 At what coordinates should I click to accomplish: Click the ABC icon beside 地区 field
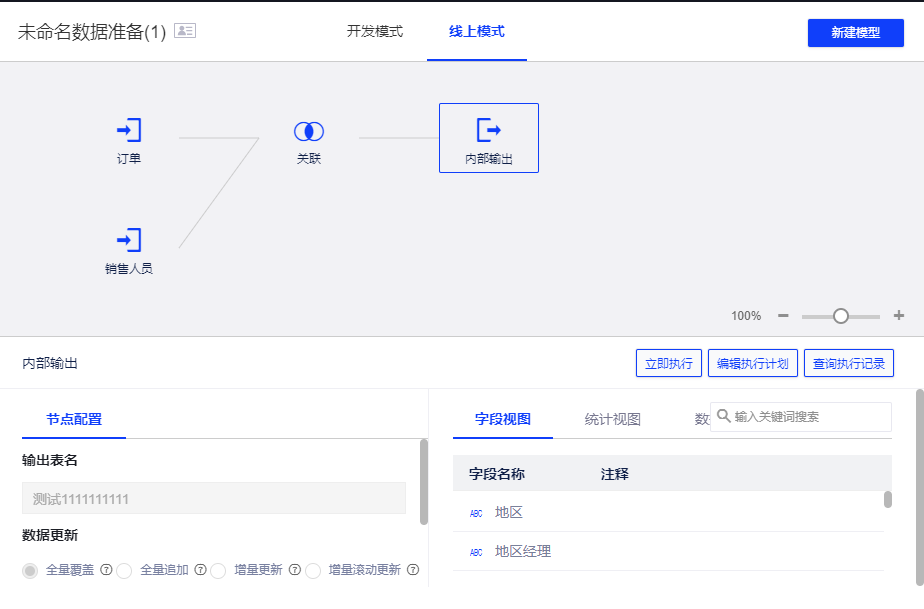tap(475, 512)
